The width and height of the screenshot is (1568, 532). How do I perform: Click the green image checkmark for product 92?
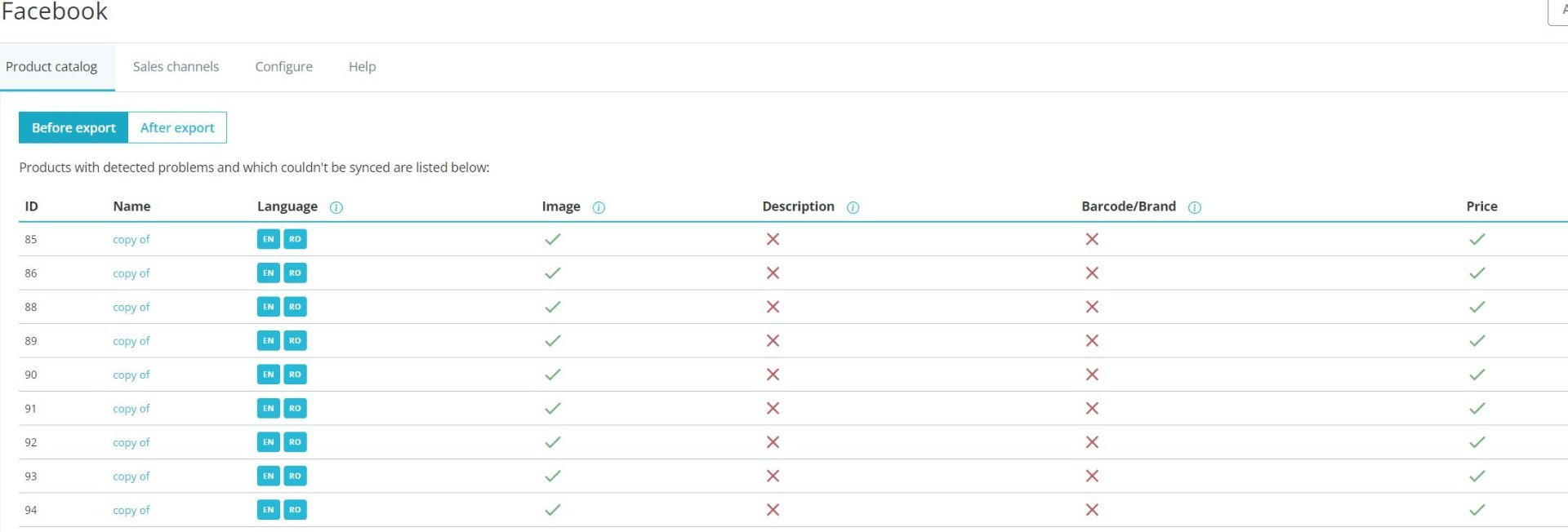click(x=553, y=442)
